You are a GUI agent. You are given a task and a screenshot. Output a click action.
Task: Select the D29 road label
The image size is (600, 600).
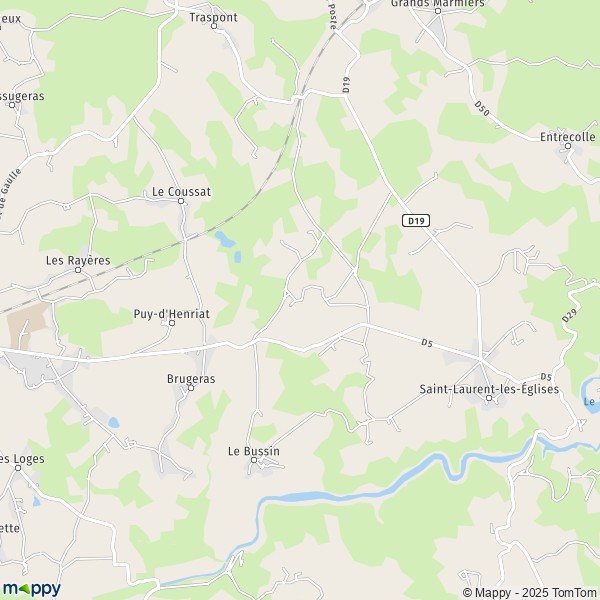pyautogui.click(x=569, y=316)
